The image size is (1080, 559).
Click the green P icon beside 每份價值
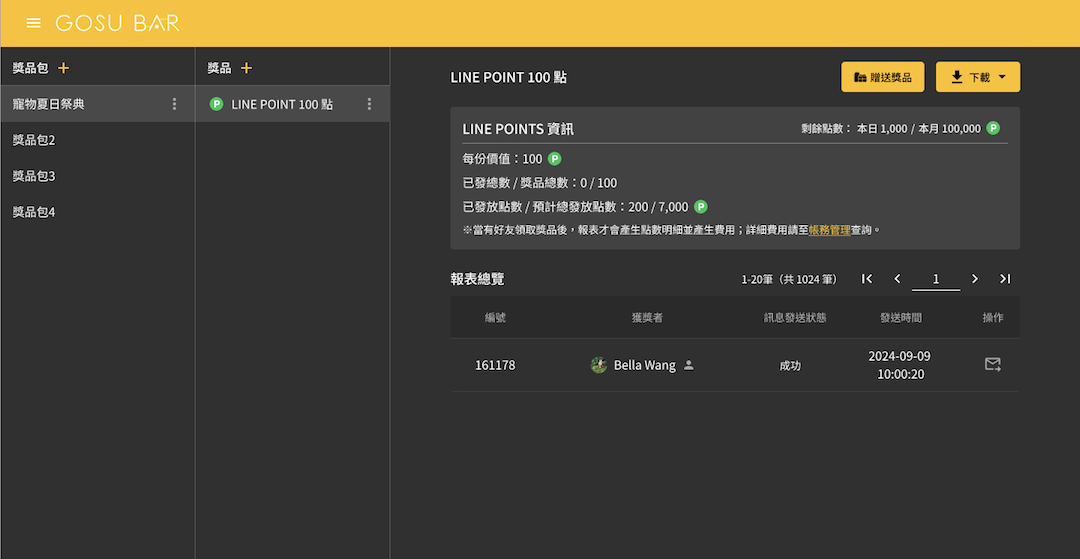(x=554, y=159)
